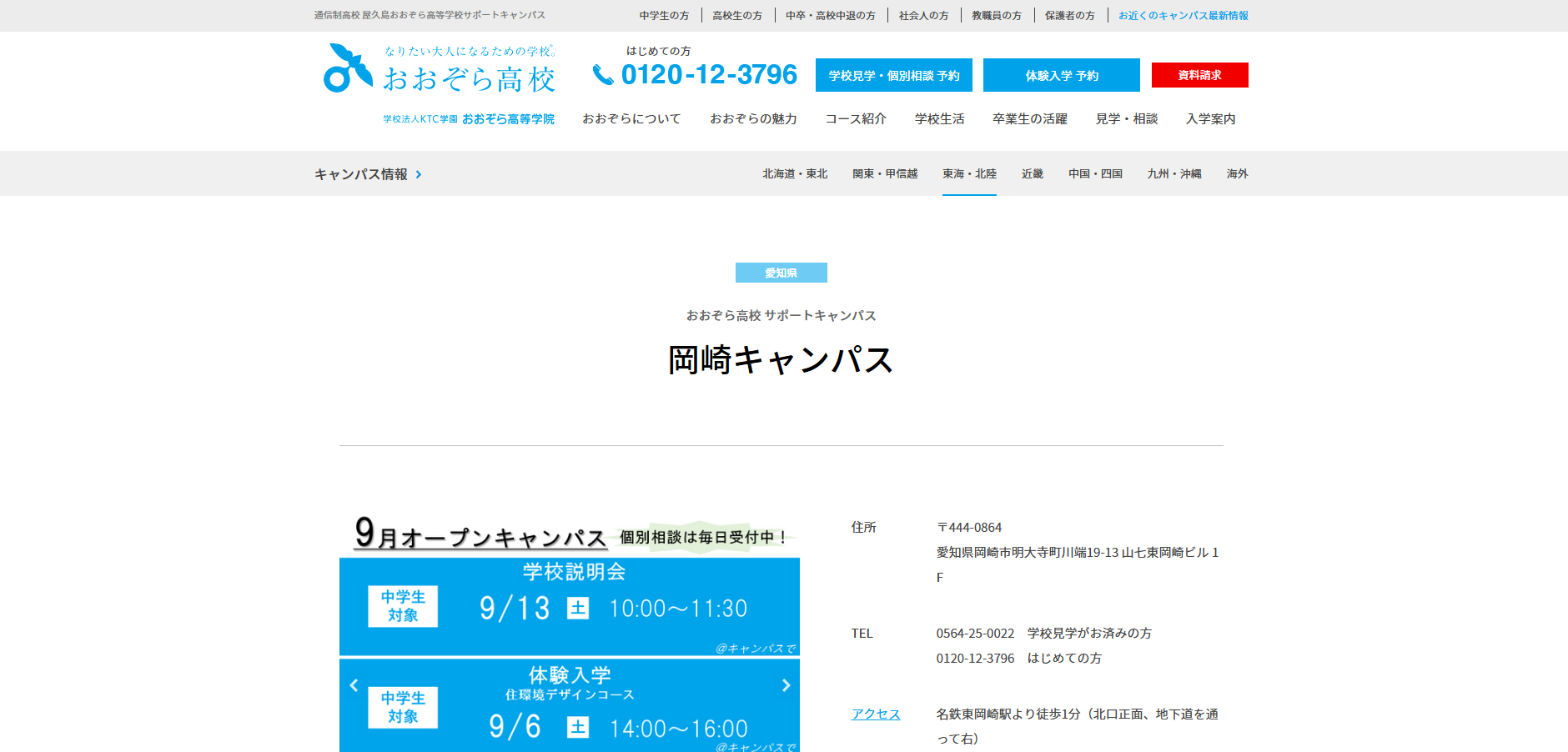The height and width of the screenshot is (752, 1568).
Task: Open おおぞらの魅力 menu
Action: coord(753,118)
